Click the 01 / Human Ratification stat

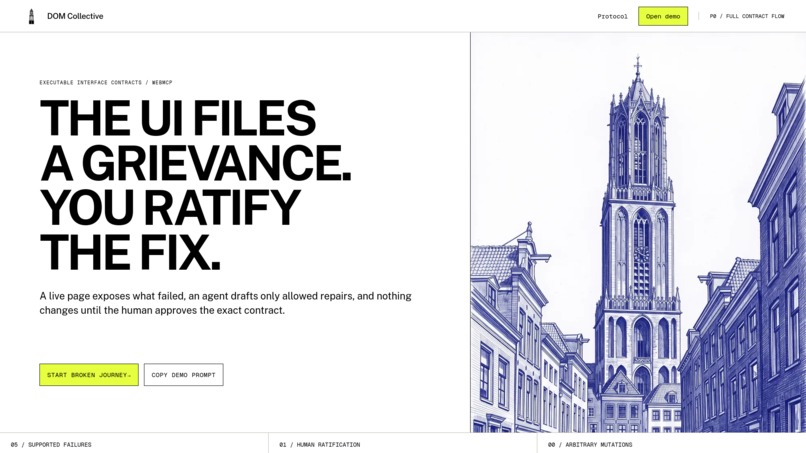(320, 444)
